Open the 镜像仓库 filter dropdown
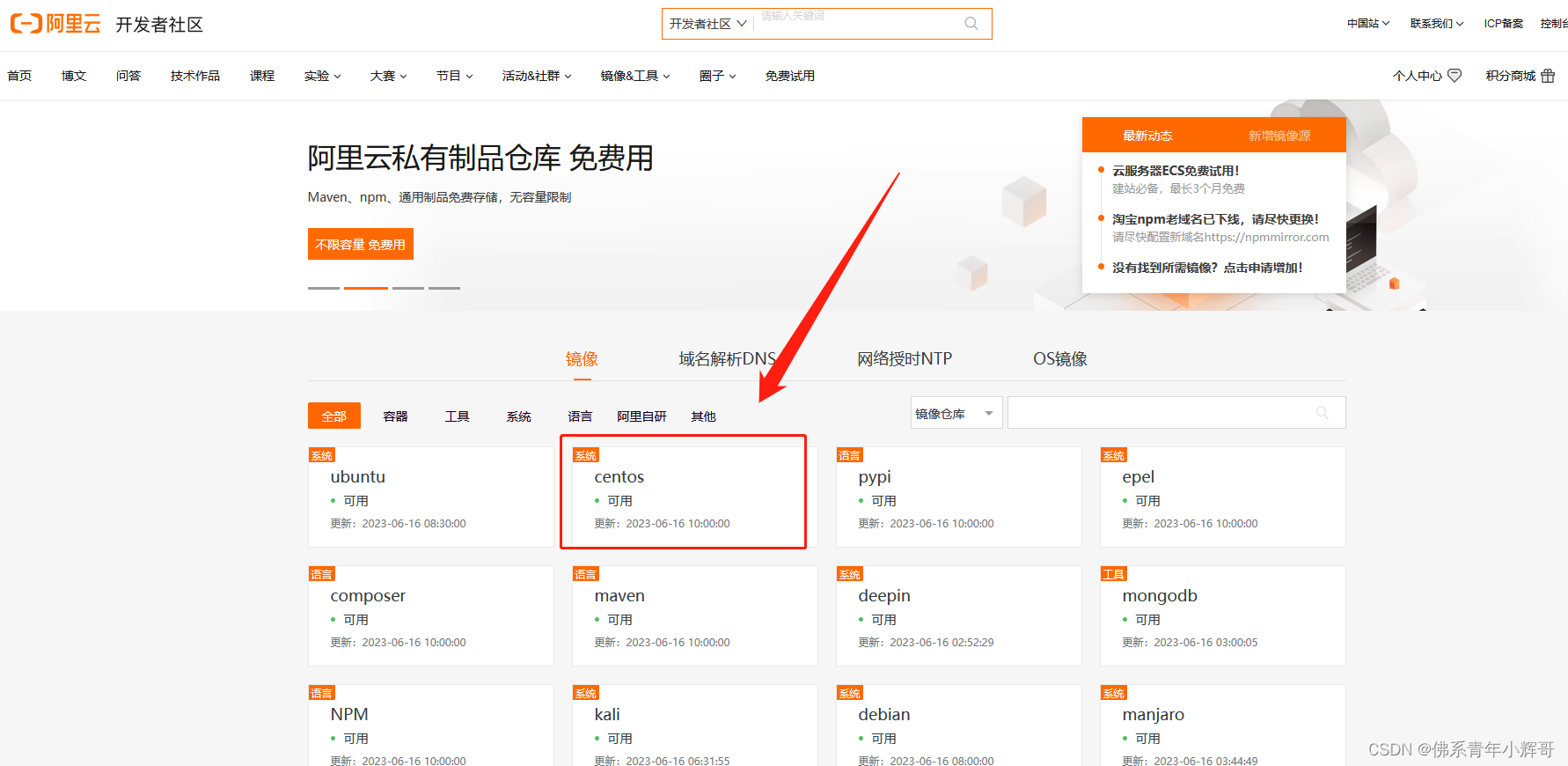The width and height of the screenshot is (1568, 766). click(956, 413)
